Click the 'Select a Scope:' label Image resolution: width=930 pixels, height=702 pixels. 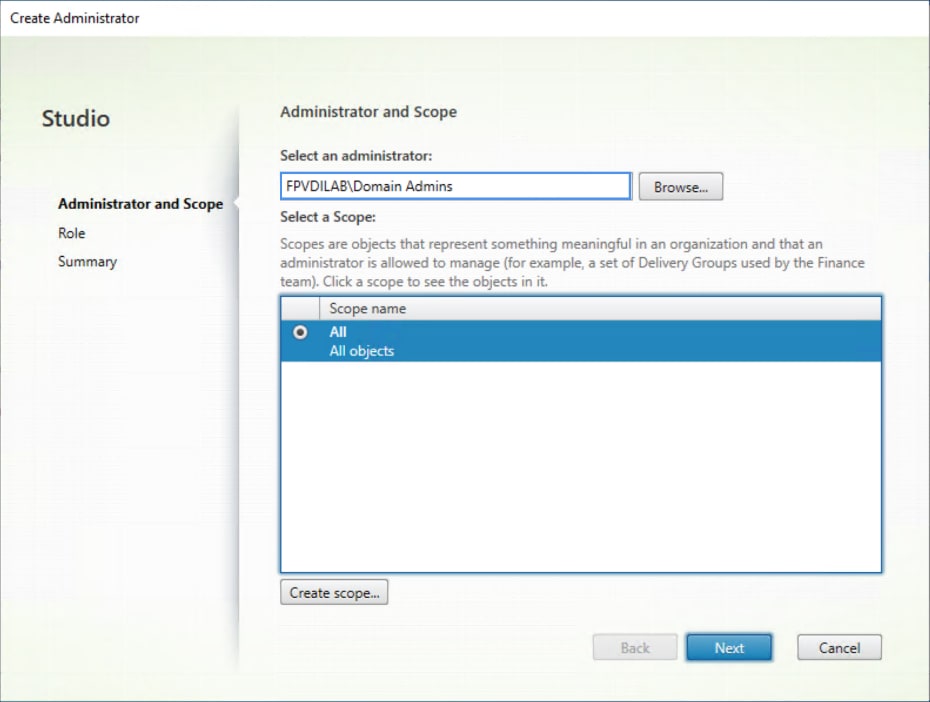[328, 217]
